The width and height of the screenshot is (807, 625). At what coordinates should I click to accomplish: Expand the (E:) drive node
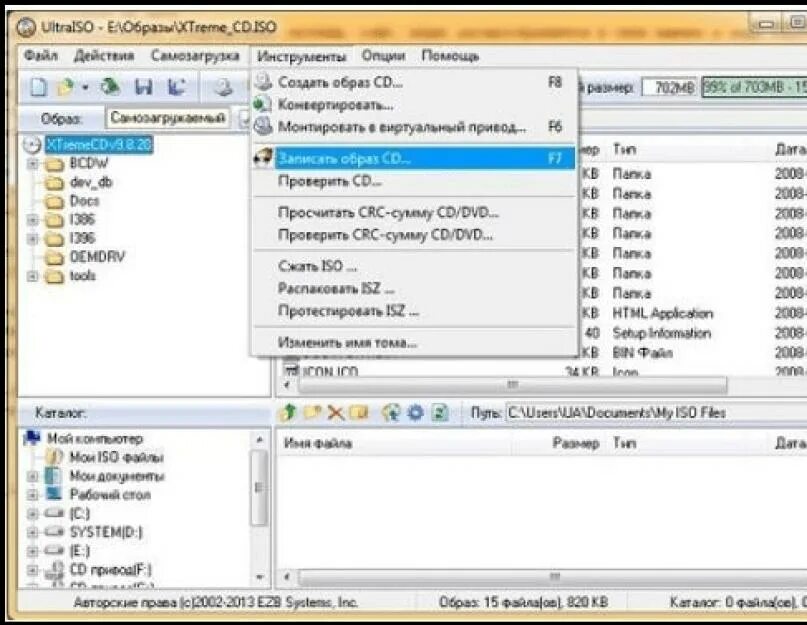point(32,551)
